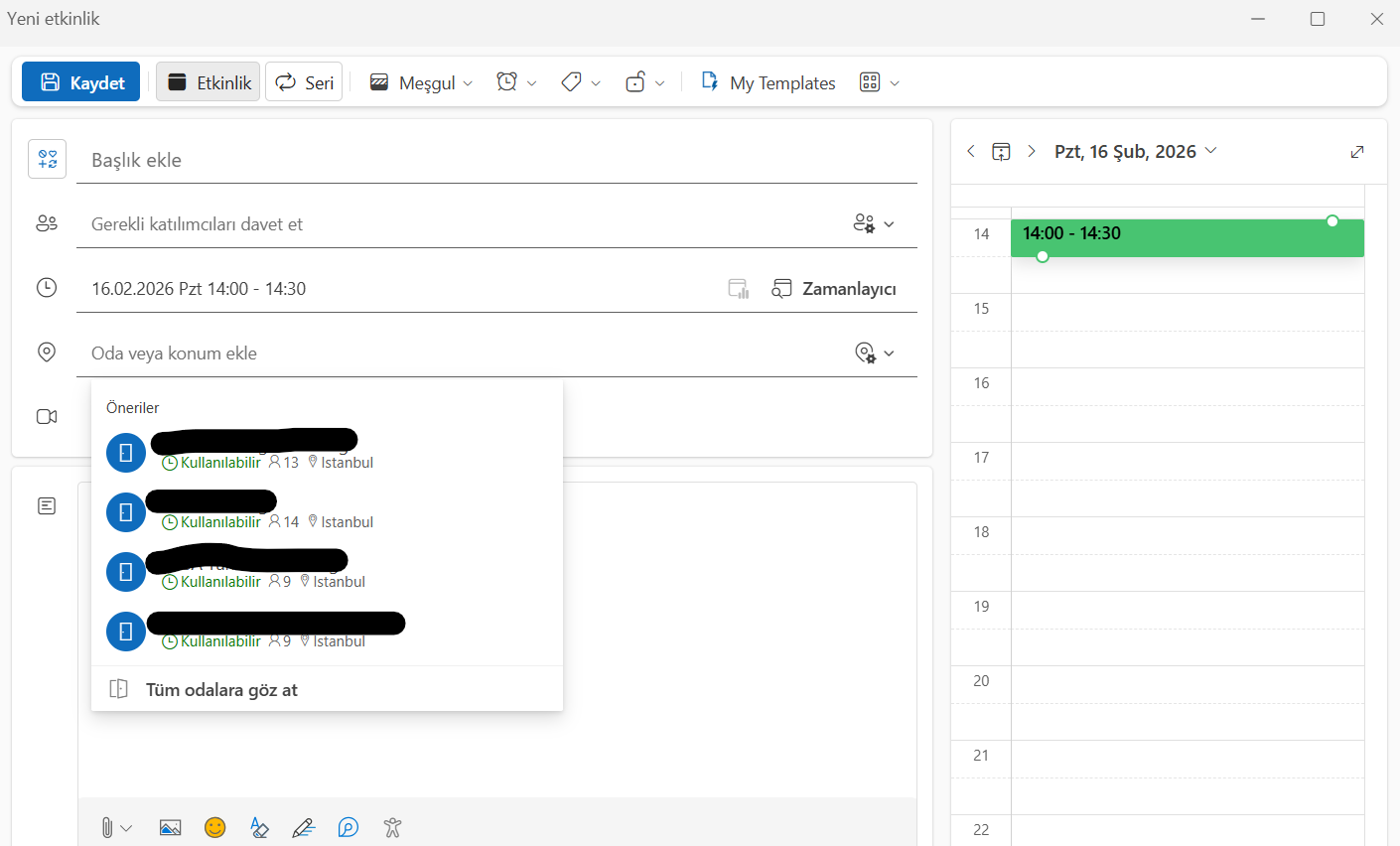
Task: Open the accessibility checker icon
Action: [393, 827]
